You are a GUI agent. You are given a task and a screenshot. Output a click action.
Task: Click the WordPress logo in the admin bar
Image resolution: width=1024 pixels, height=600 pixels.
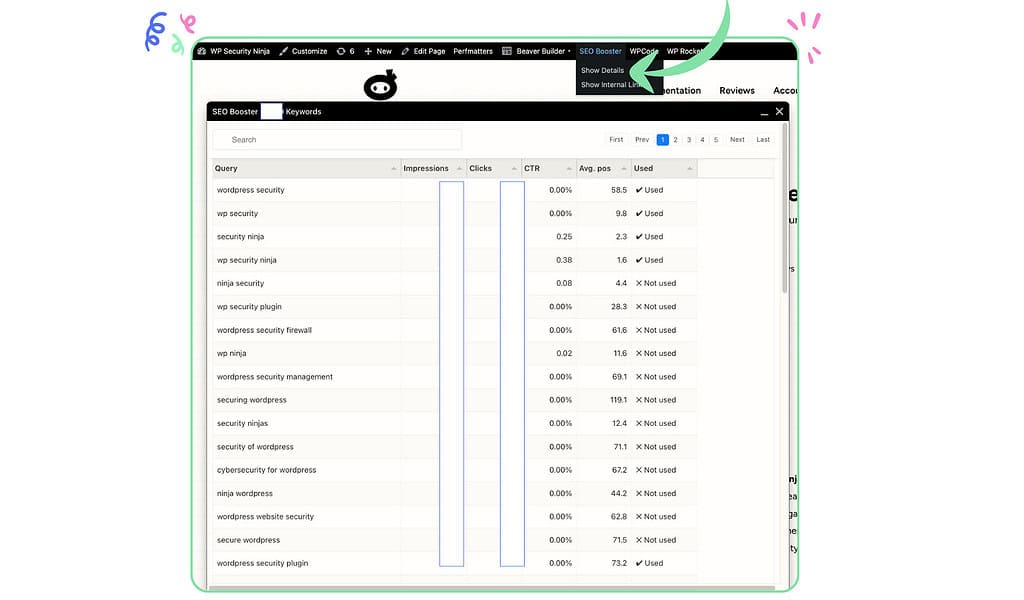[199, 51]
